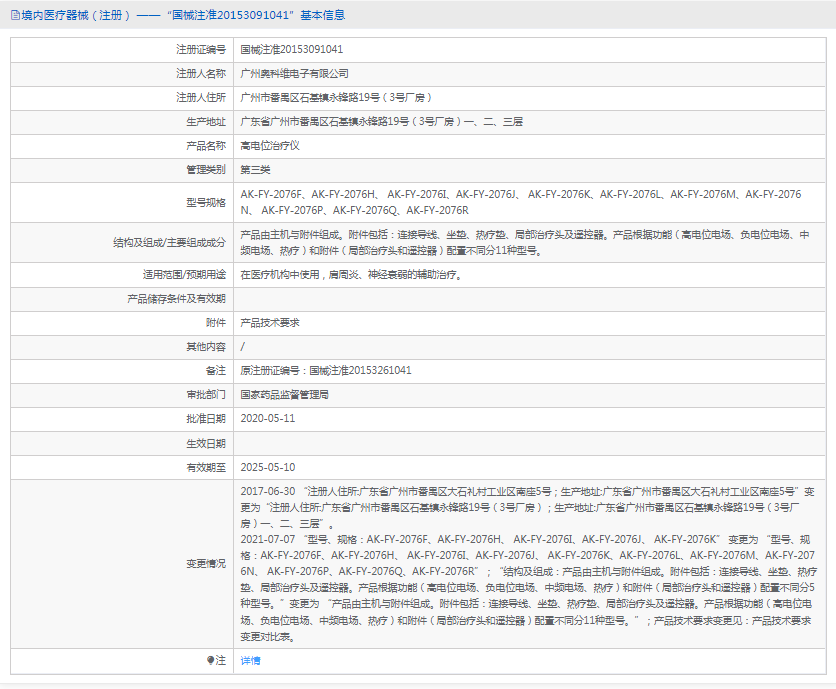Image resolution: width=836 pixels, height=689 pixels.
Task: Click the bullet icon beside the 注 label
Action: click(x=211, y=660)
